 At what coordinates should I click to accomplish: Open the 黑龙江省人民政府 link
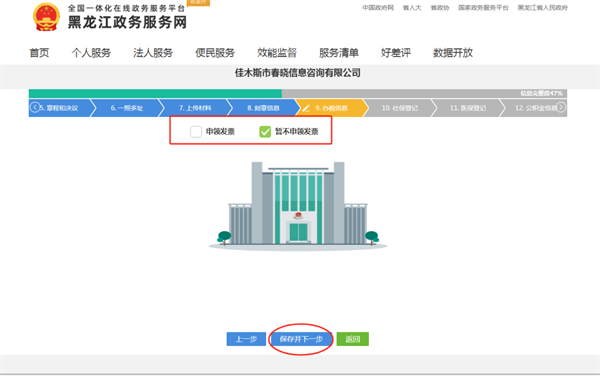pos(543,8)
